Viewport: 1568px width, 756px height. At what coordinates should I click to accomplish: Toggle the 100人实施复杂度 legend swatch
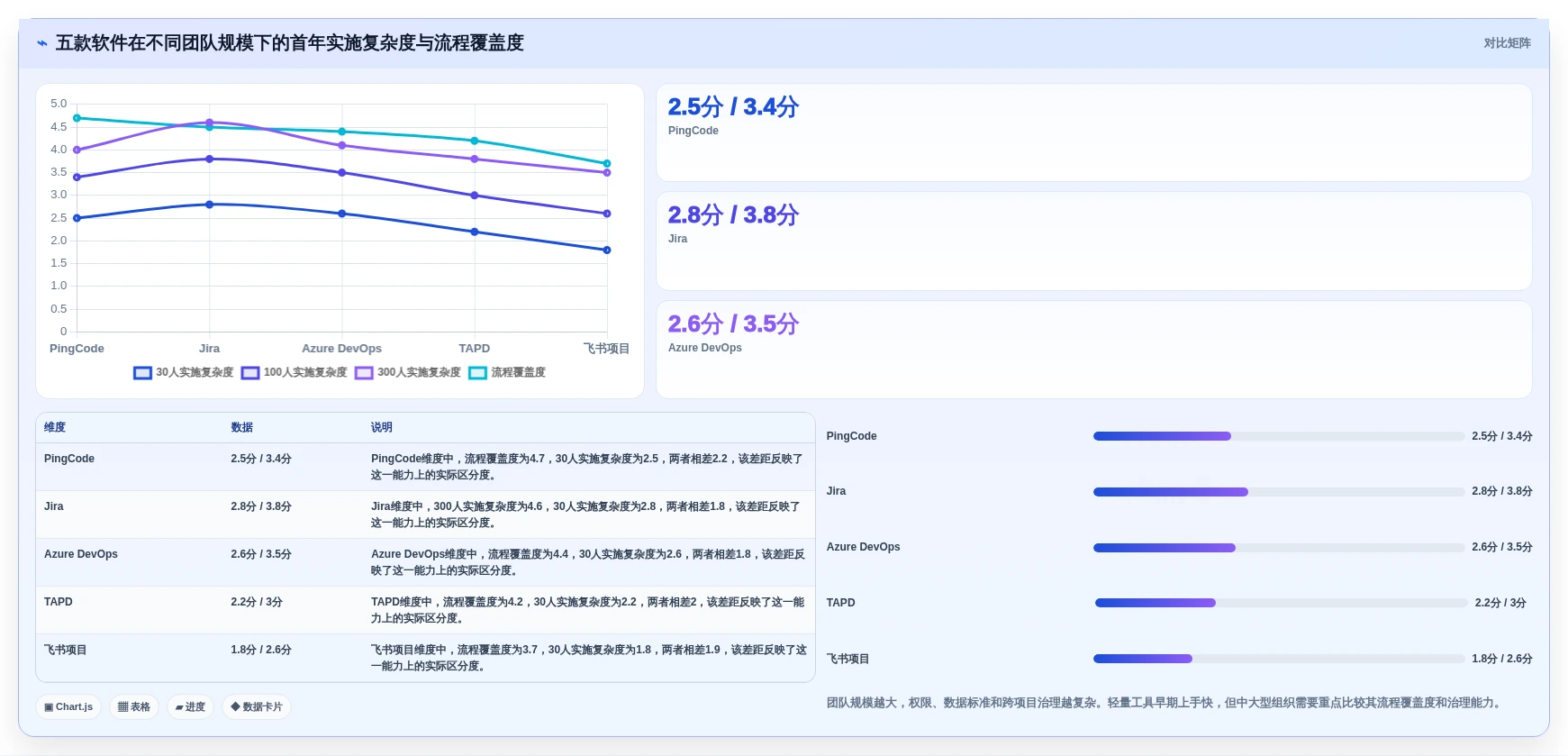tap(250, 373)
